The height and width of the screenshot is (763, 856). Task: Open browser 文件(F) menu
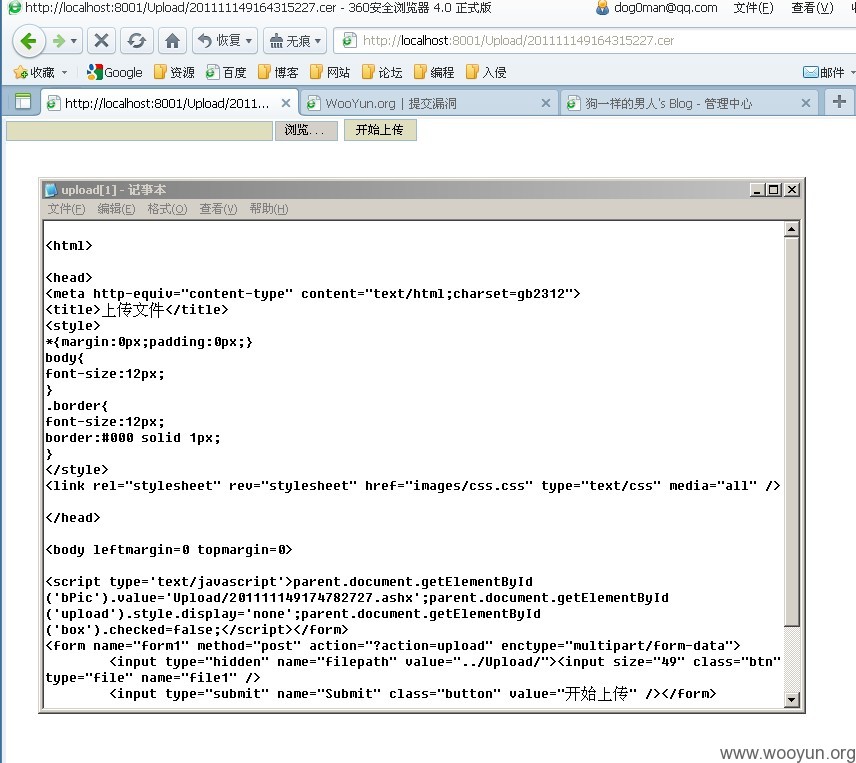click(x=753, y=8)
